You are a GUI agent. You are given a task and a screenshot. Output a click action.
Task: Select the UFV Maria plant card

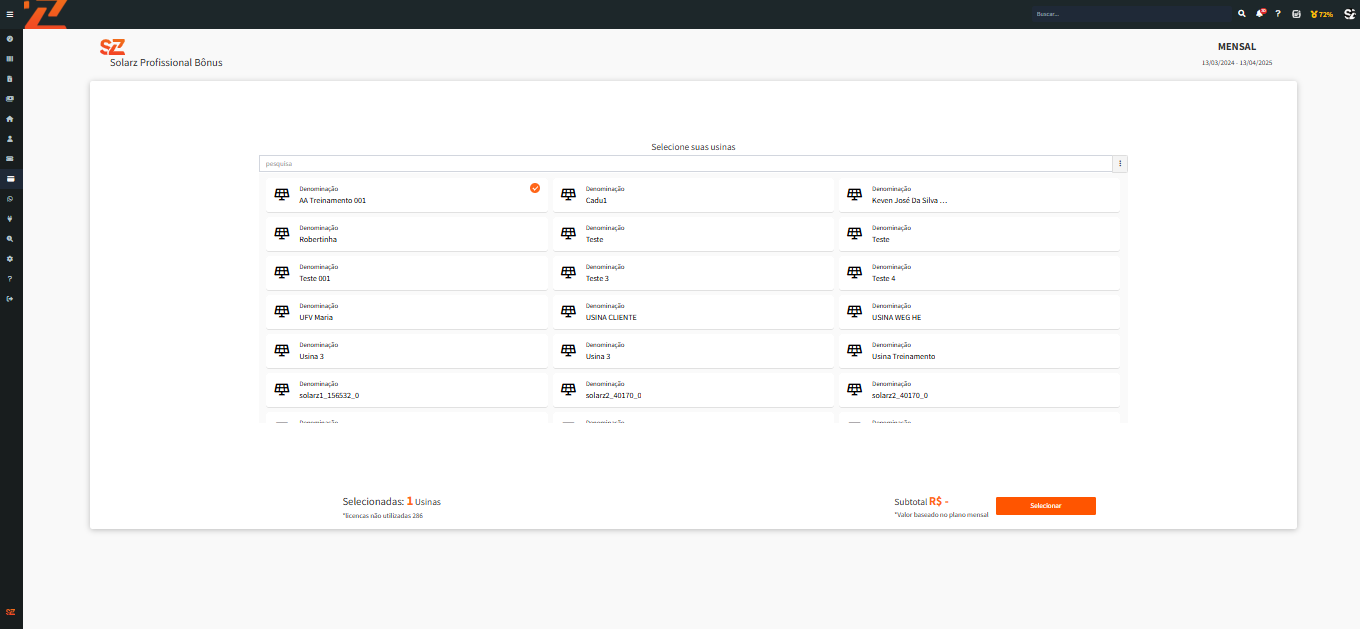tap(406, 312)
